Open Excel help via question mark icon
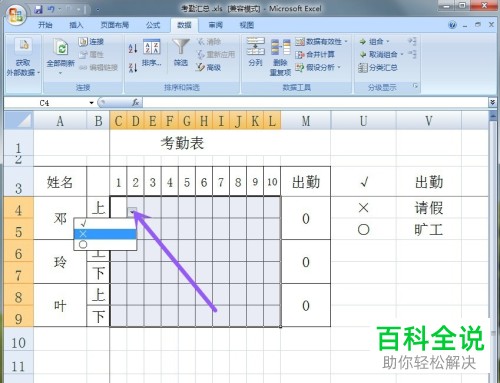The width and height of the screenshot is (500, 383). (x=452, y=25)
